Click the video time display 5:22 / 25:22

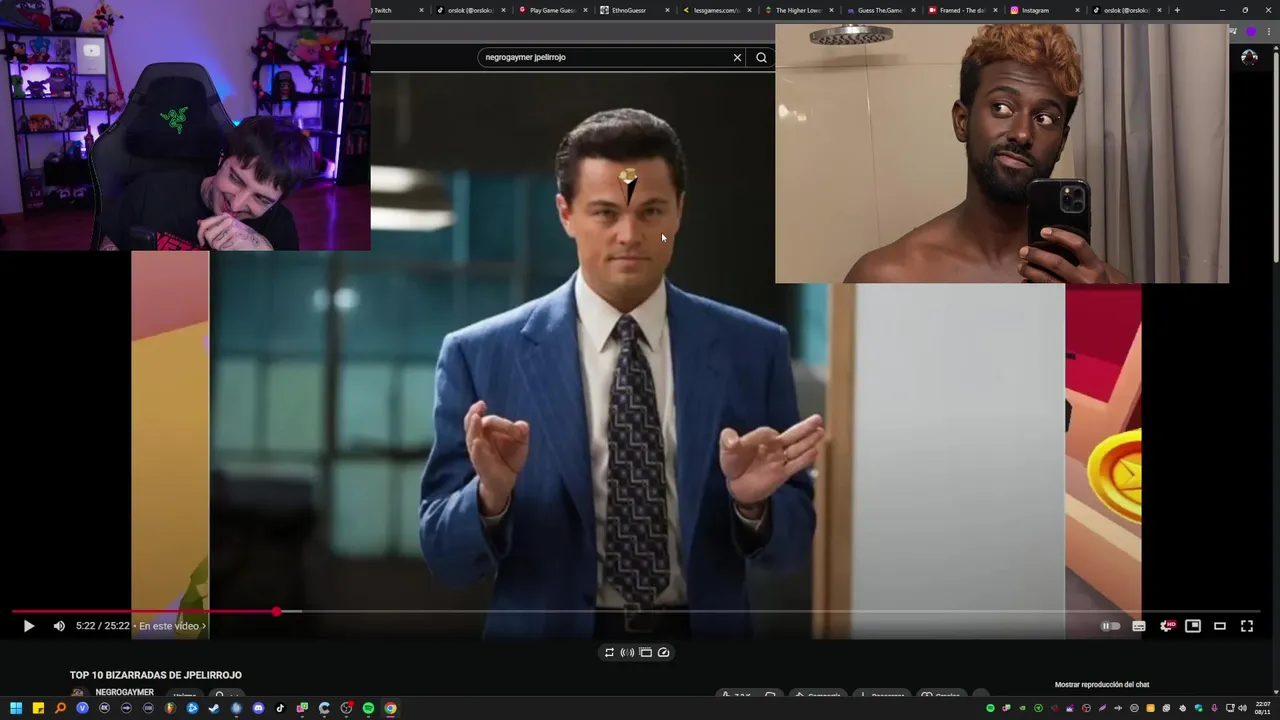click(103, 626)
